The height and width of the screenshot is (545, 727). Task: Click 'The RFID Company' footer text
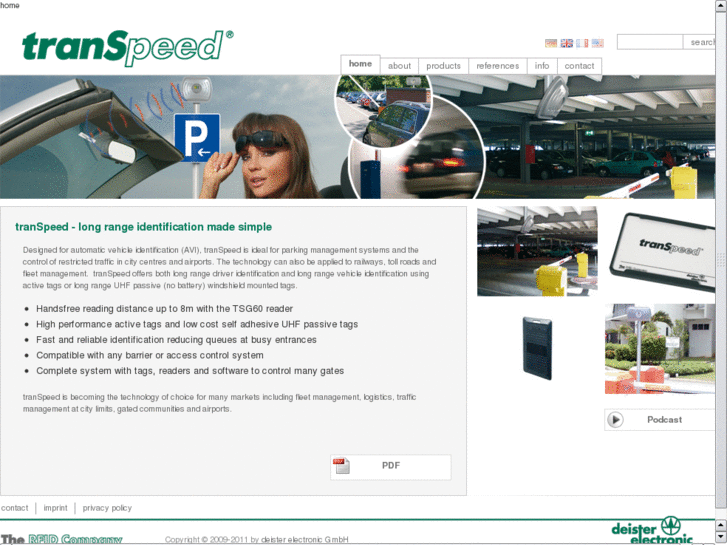[62, 539]
